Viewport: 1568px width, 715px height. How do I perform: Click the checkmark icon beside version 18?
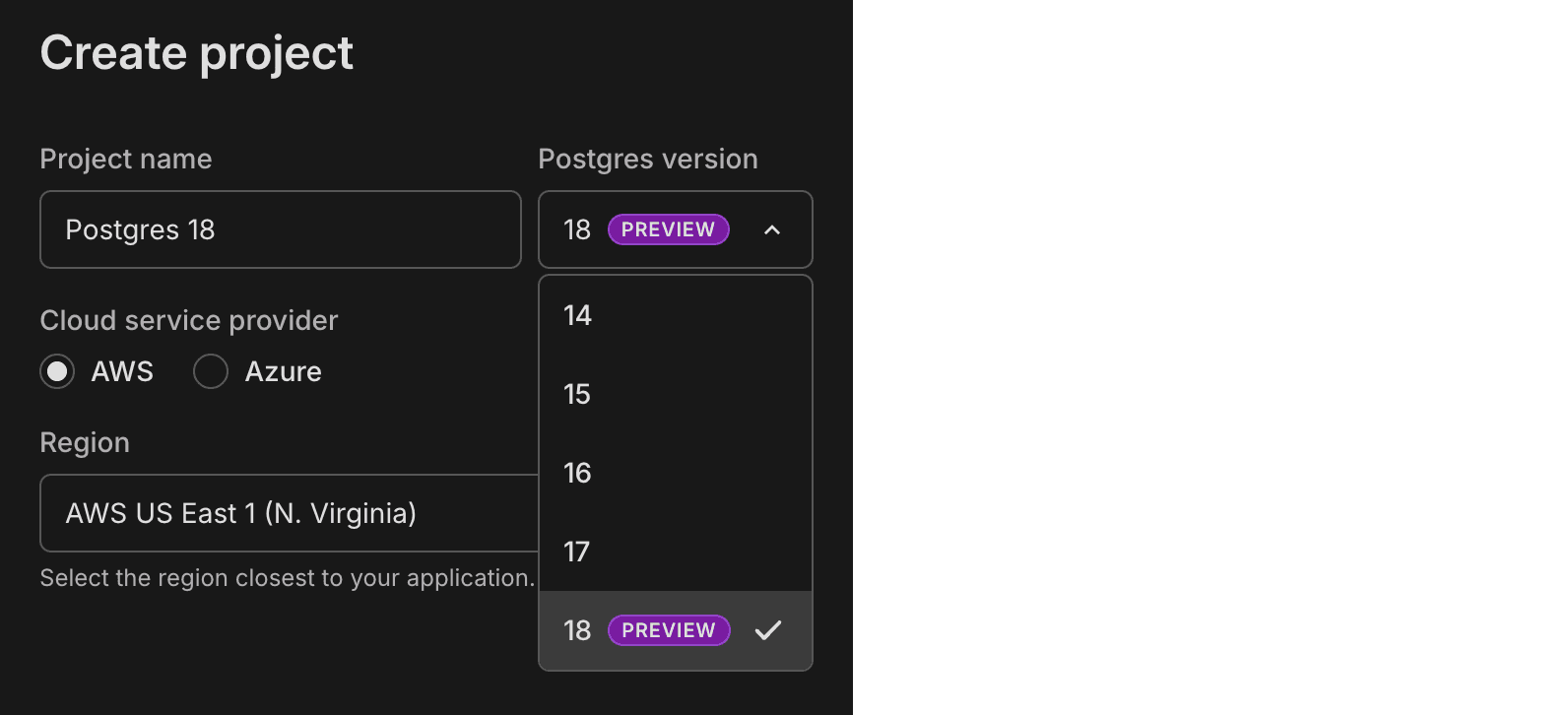coord(767,630)
